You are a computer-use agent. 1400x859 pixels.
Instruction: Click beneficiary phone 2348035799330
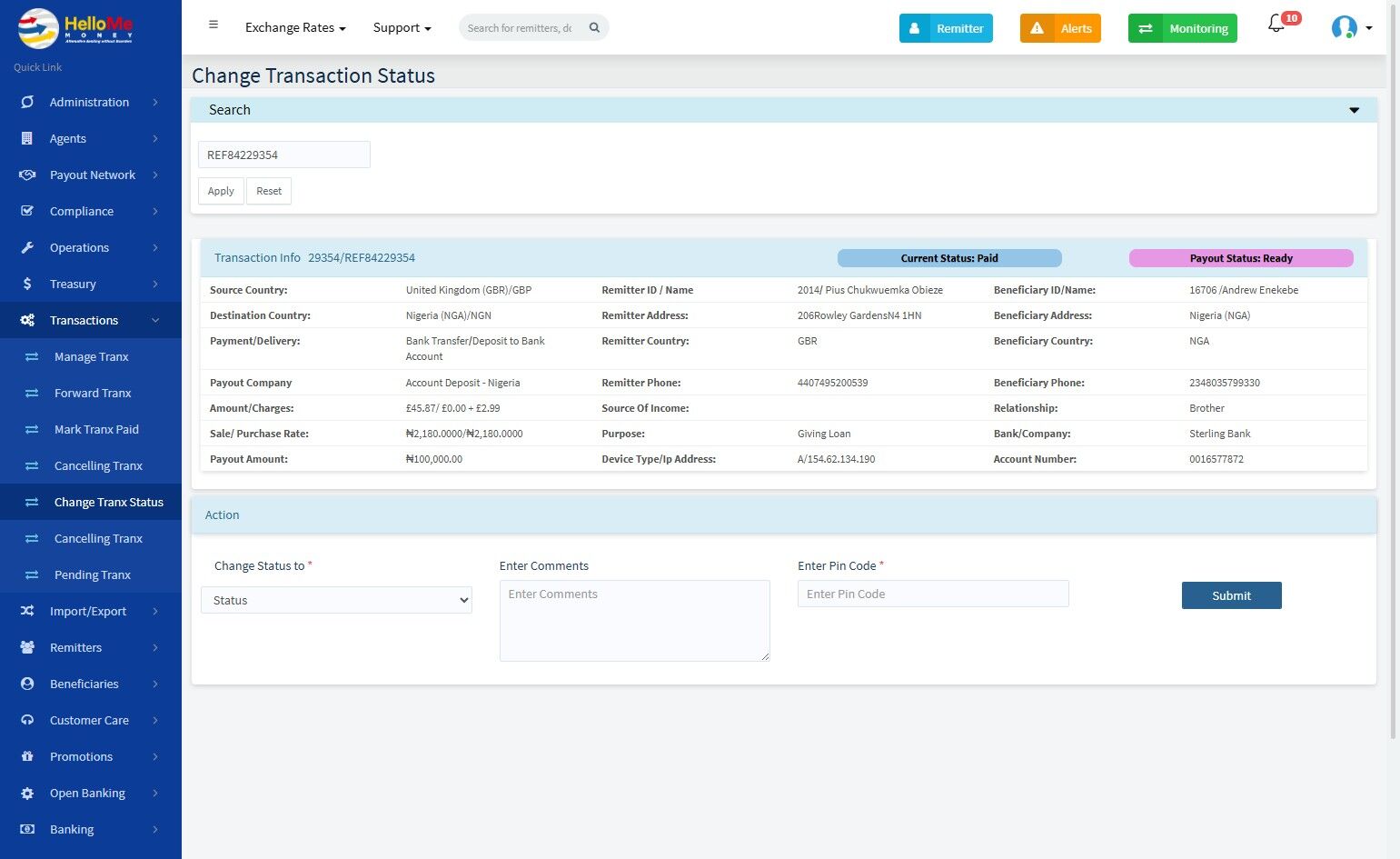1225,383
